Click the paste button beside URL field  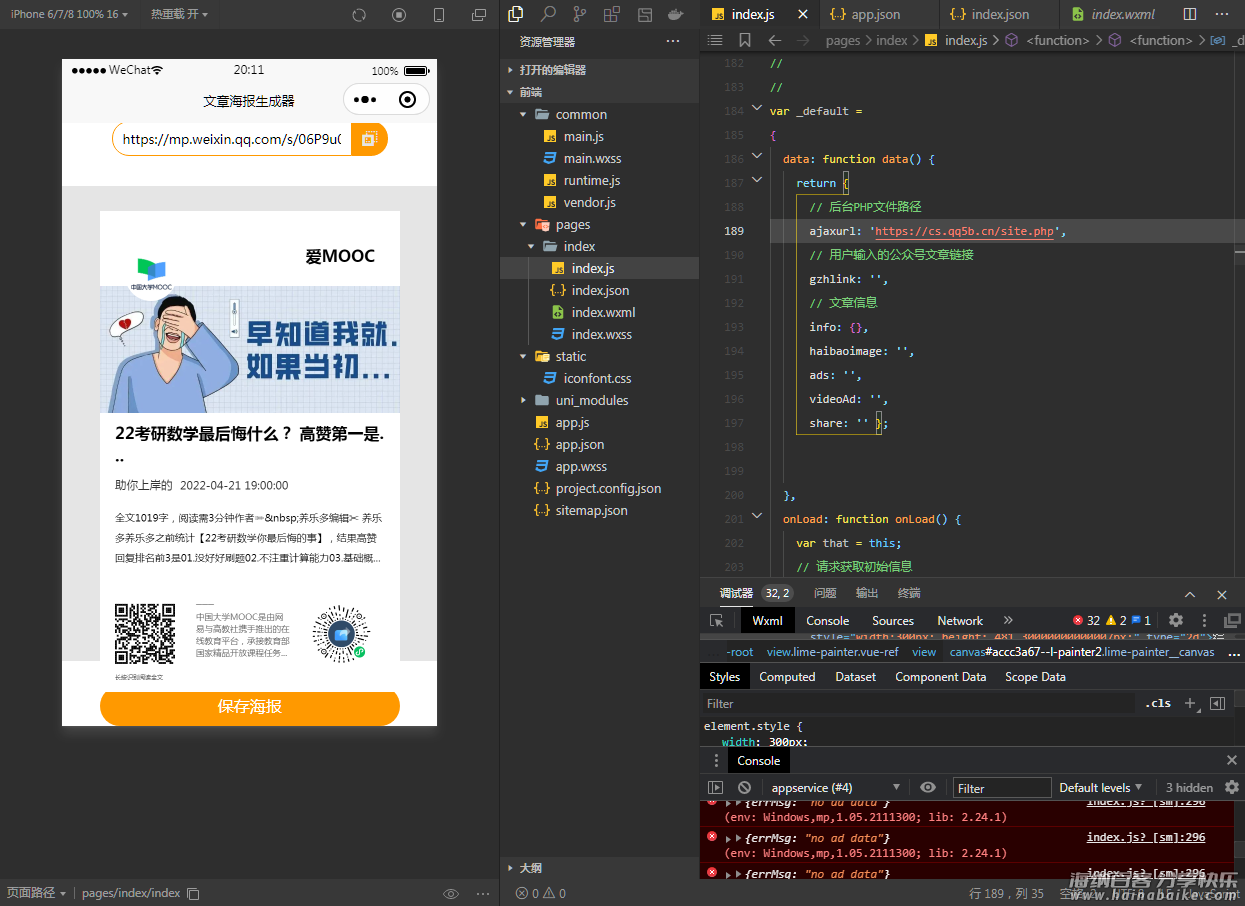pos(369,139)
